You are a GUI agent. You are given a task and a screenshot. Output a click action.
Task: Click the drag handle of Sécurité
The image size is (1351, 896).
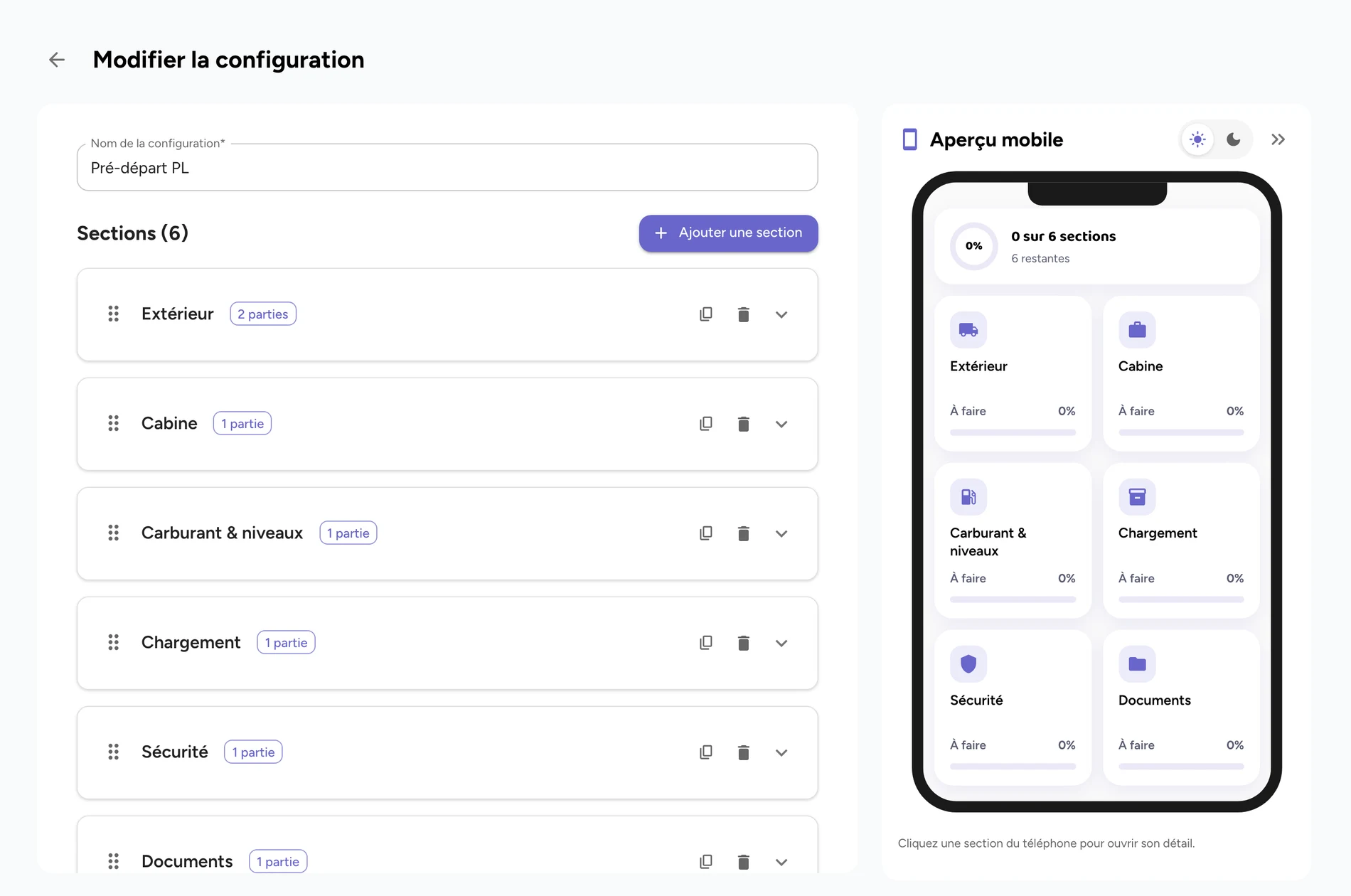(x=113, y=752)
